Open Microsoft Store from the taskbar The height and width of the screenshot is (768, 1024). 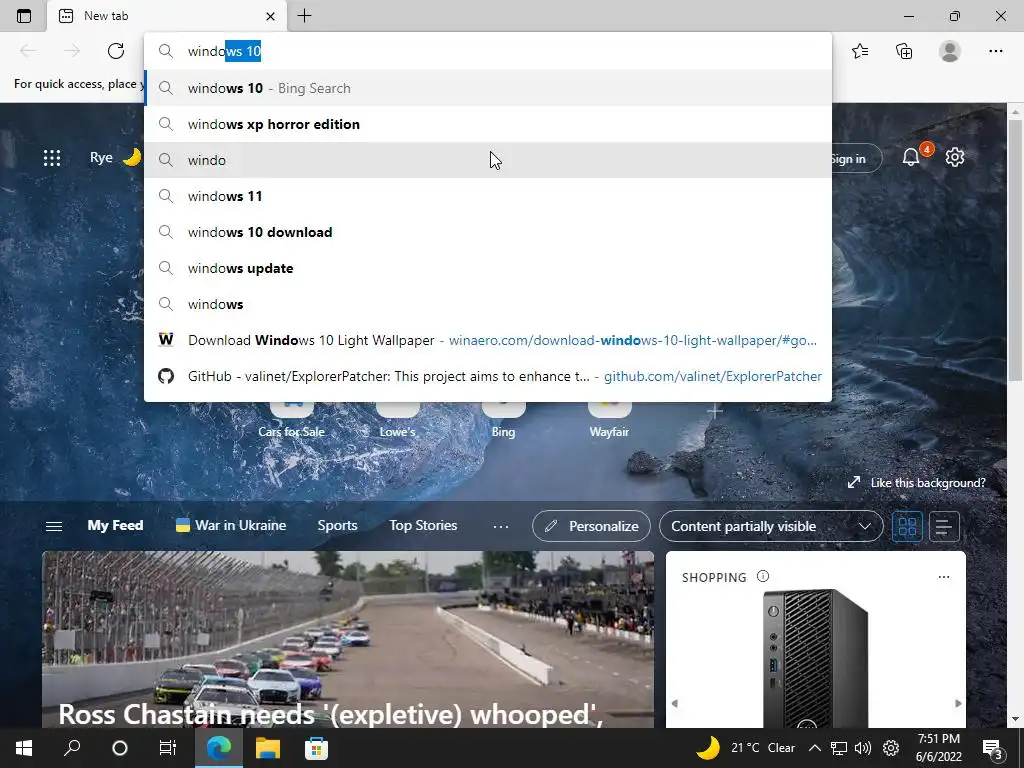(316, 748)
